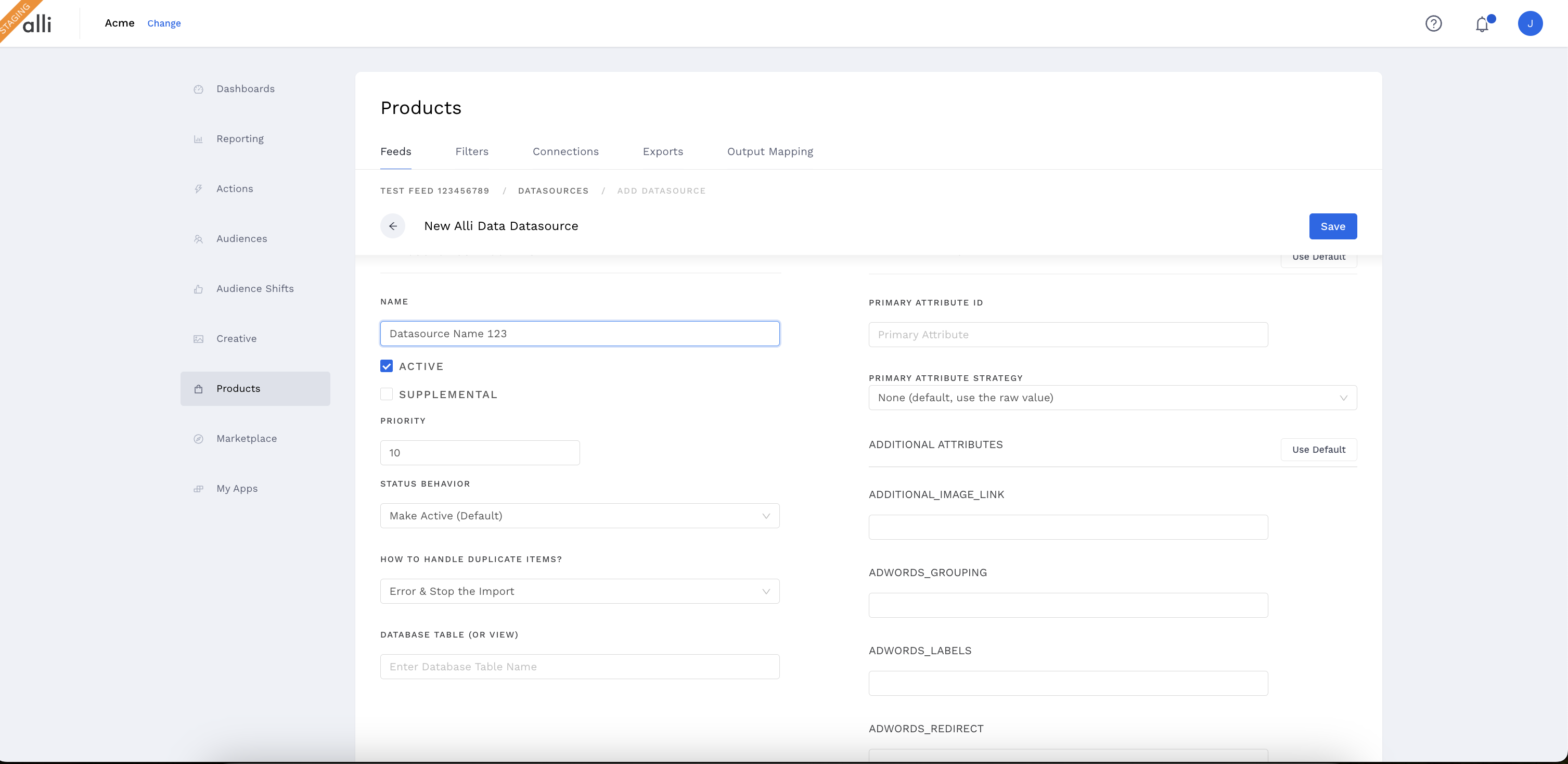1568x764 pixels.
Task: Click the ADWORDS_LABELS input field
Action: tap(1068, 683)
